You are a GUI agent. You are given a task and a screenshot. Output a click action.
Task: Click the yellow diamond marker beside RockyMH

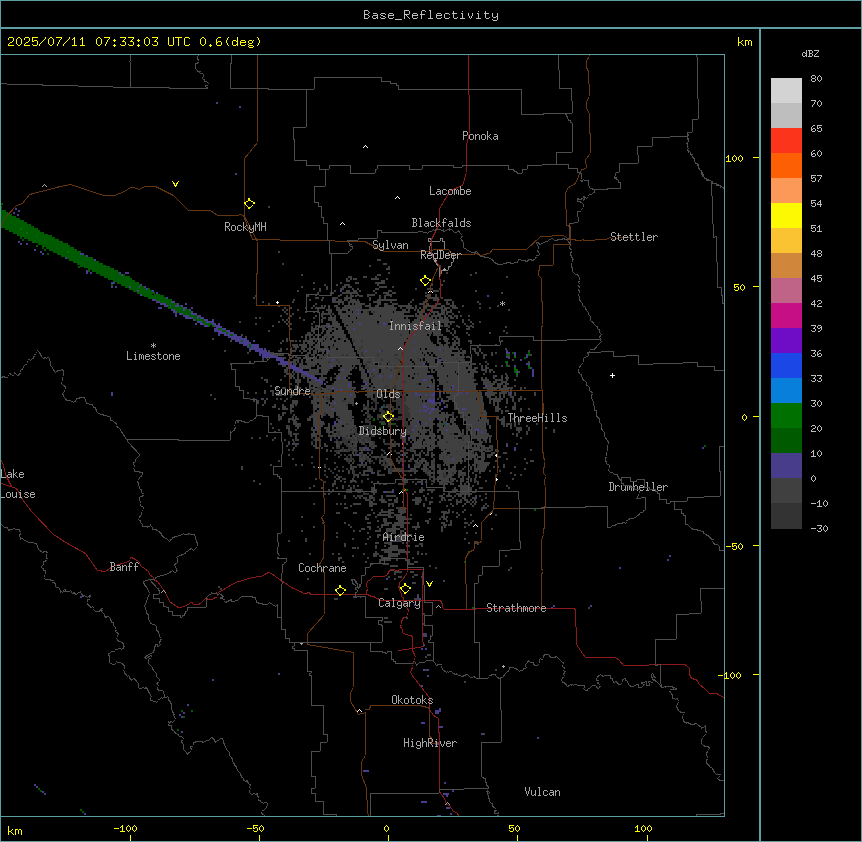(x=250, y=204)
